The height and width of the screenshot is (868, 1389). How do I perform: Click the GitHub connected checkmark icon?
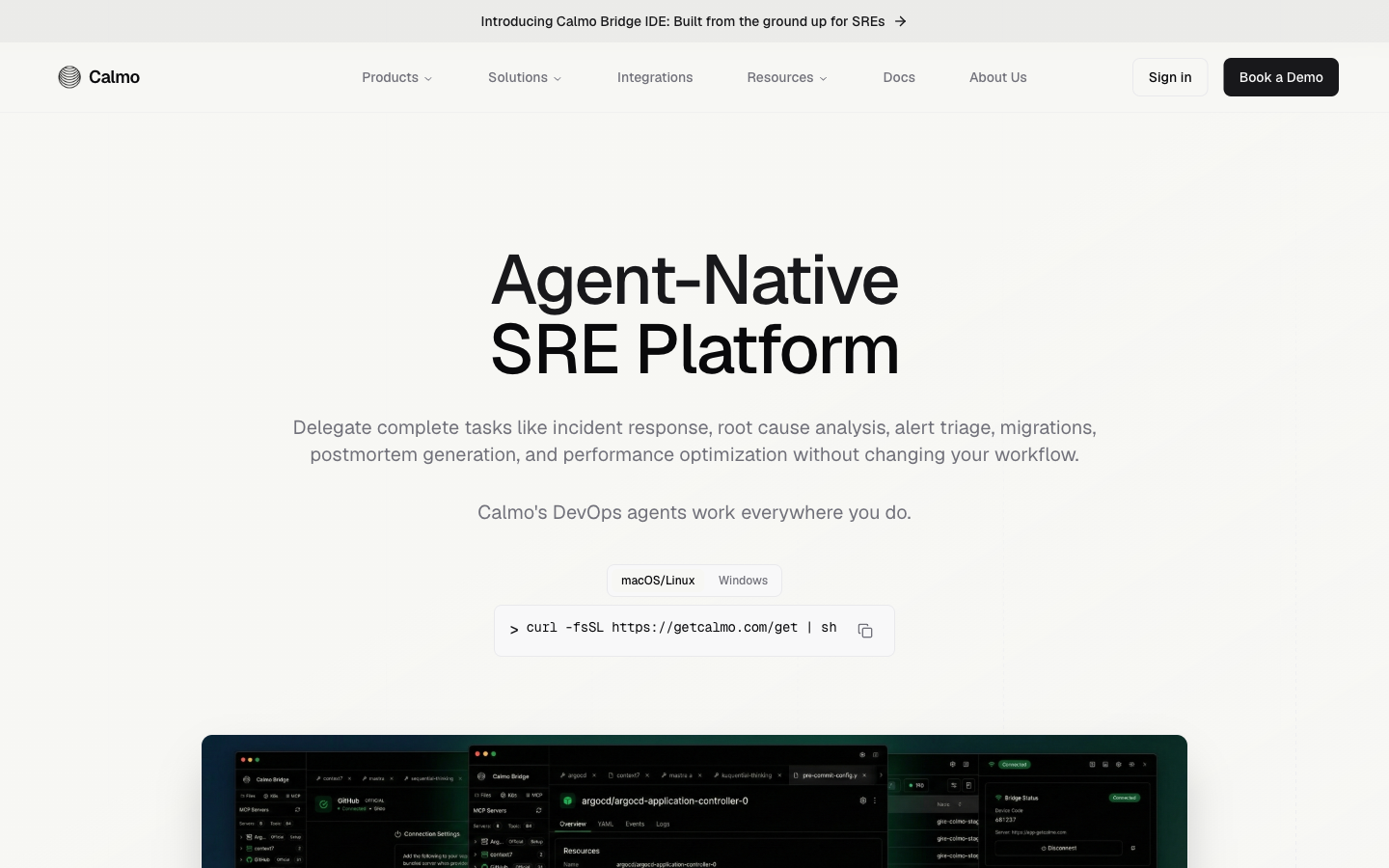pos(324,803)
